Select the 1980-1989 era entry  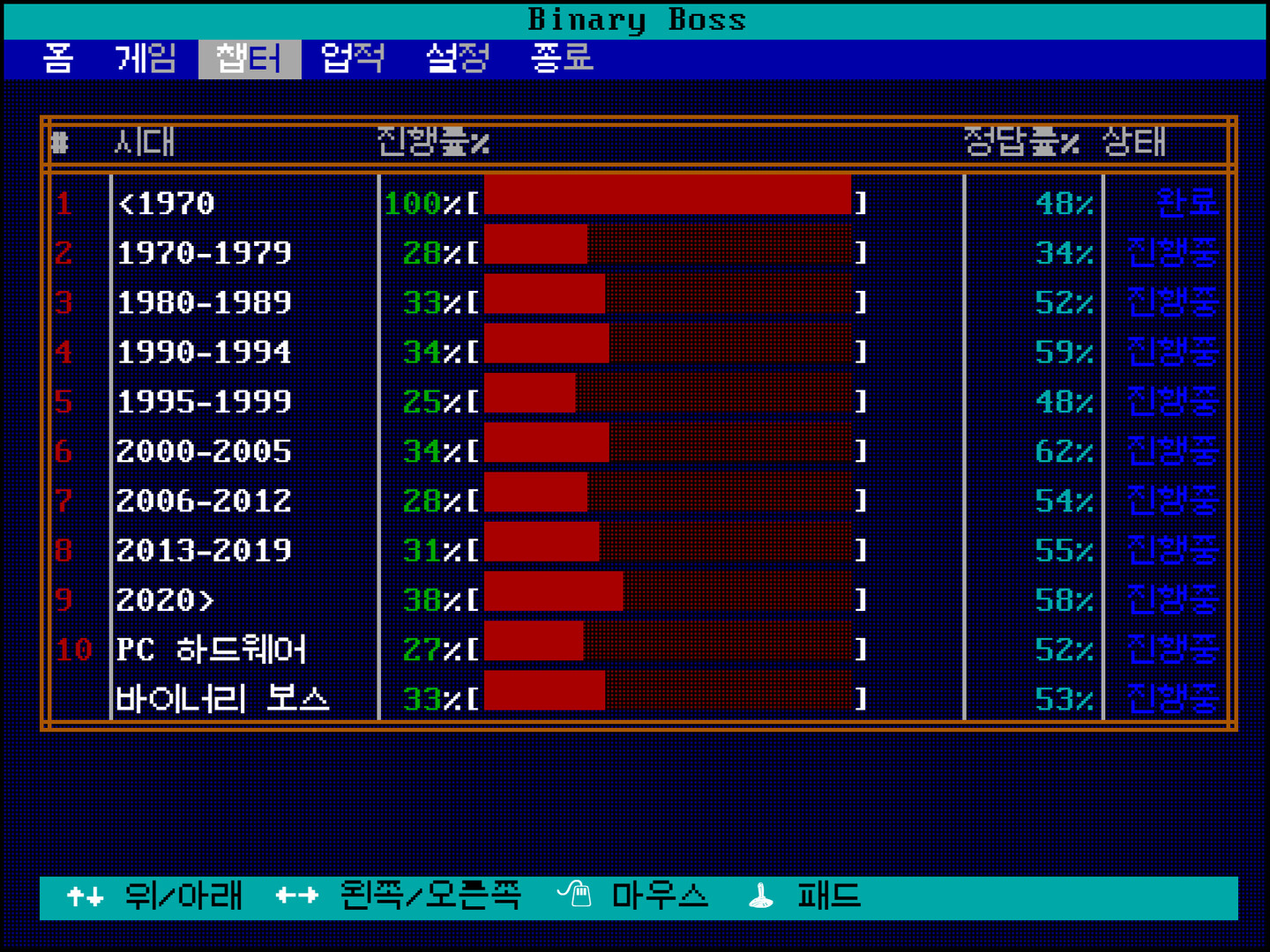pos(204,302)
